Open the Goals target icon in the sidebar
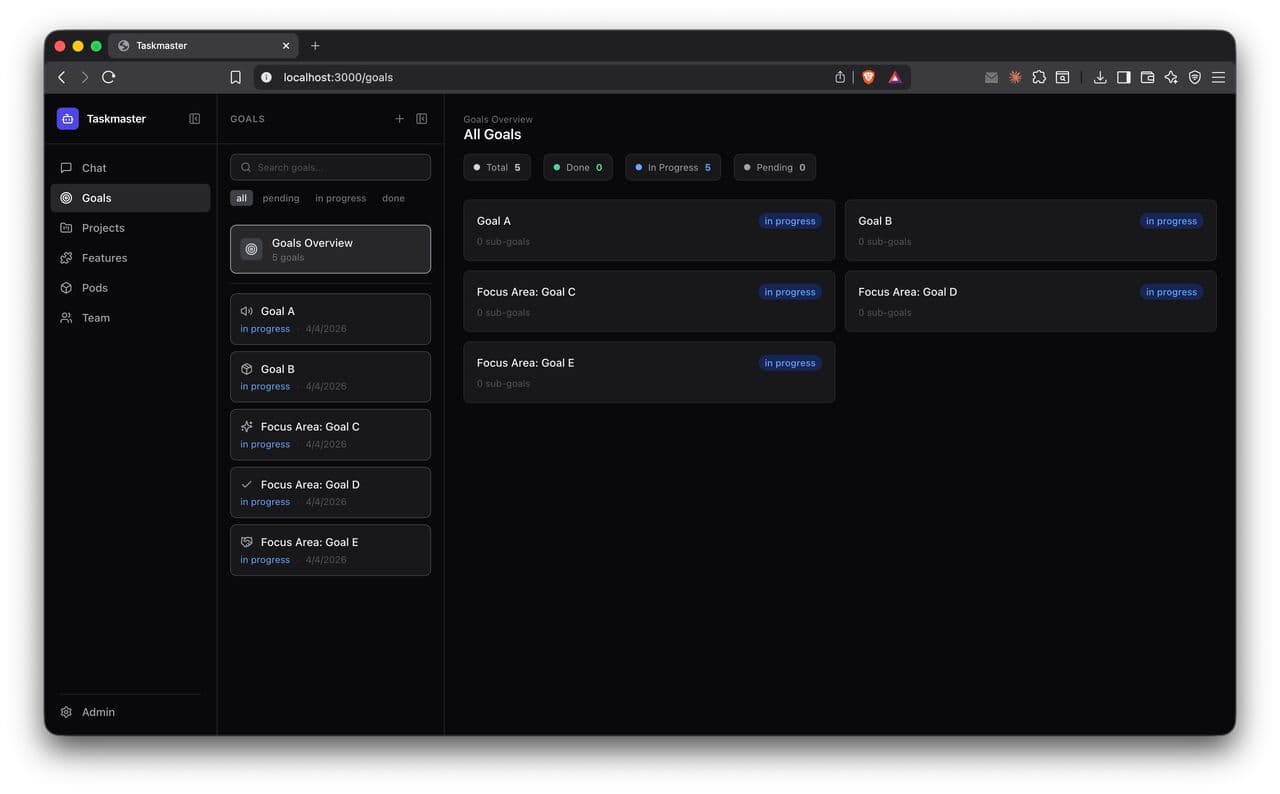The width and height of the screenshot is (1280, 794). (65, 197)
